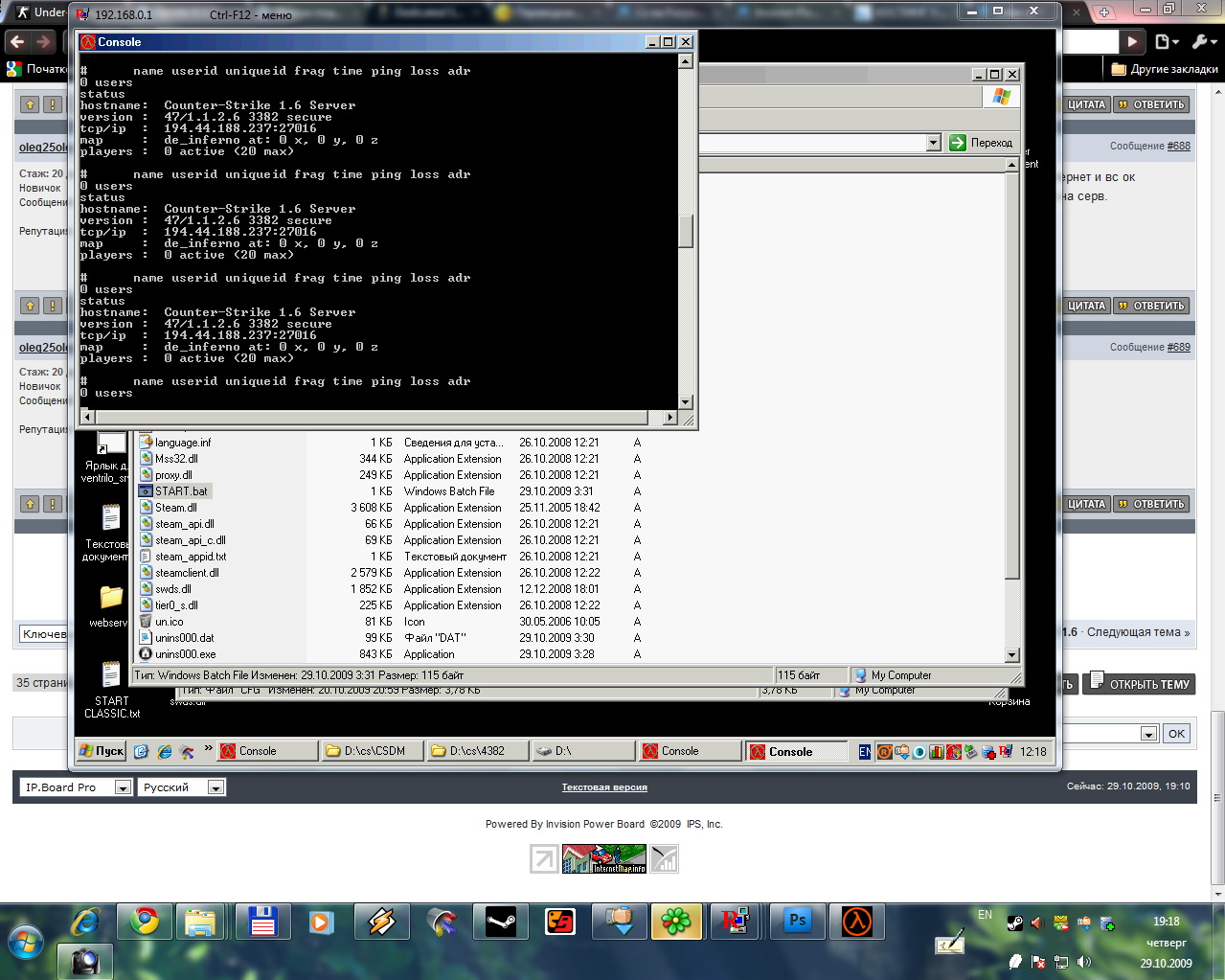
Task: Open Steam from the Windows taskbar
Action: [x=500, y=922]
